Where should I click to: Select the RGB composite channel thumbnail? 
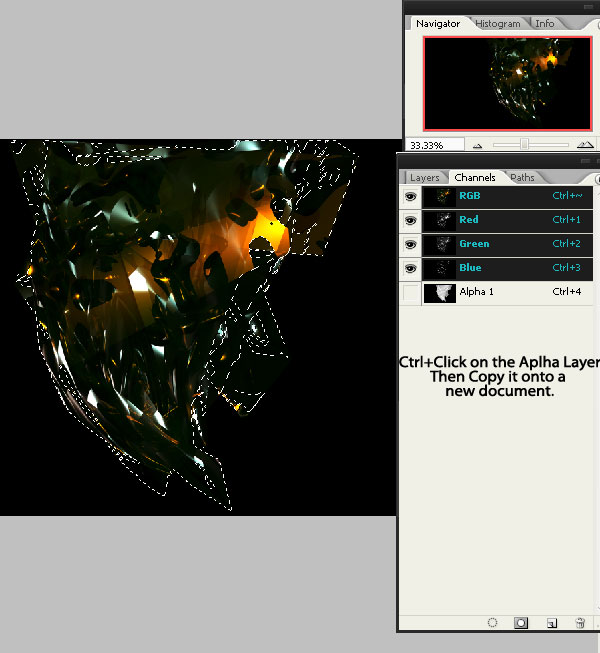pyautogui.click(x=440, y=197)
